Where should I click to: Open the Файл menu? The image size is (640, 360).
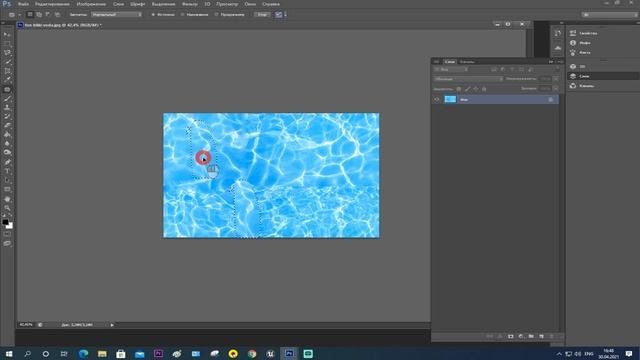pyautogui.click(x=23, y=4)
